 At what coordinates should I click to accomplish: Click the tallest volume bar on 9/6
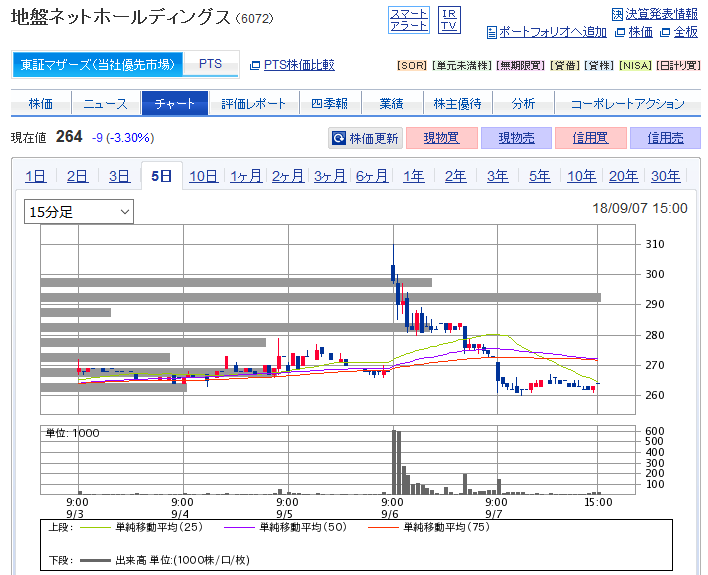[x=393, y=460]
